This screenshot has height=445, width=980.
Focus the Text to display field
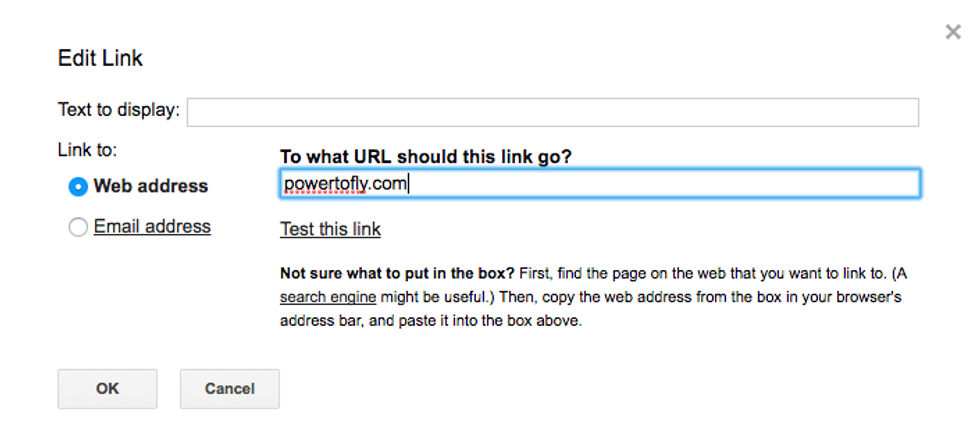click(x=552, y=111)
